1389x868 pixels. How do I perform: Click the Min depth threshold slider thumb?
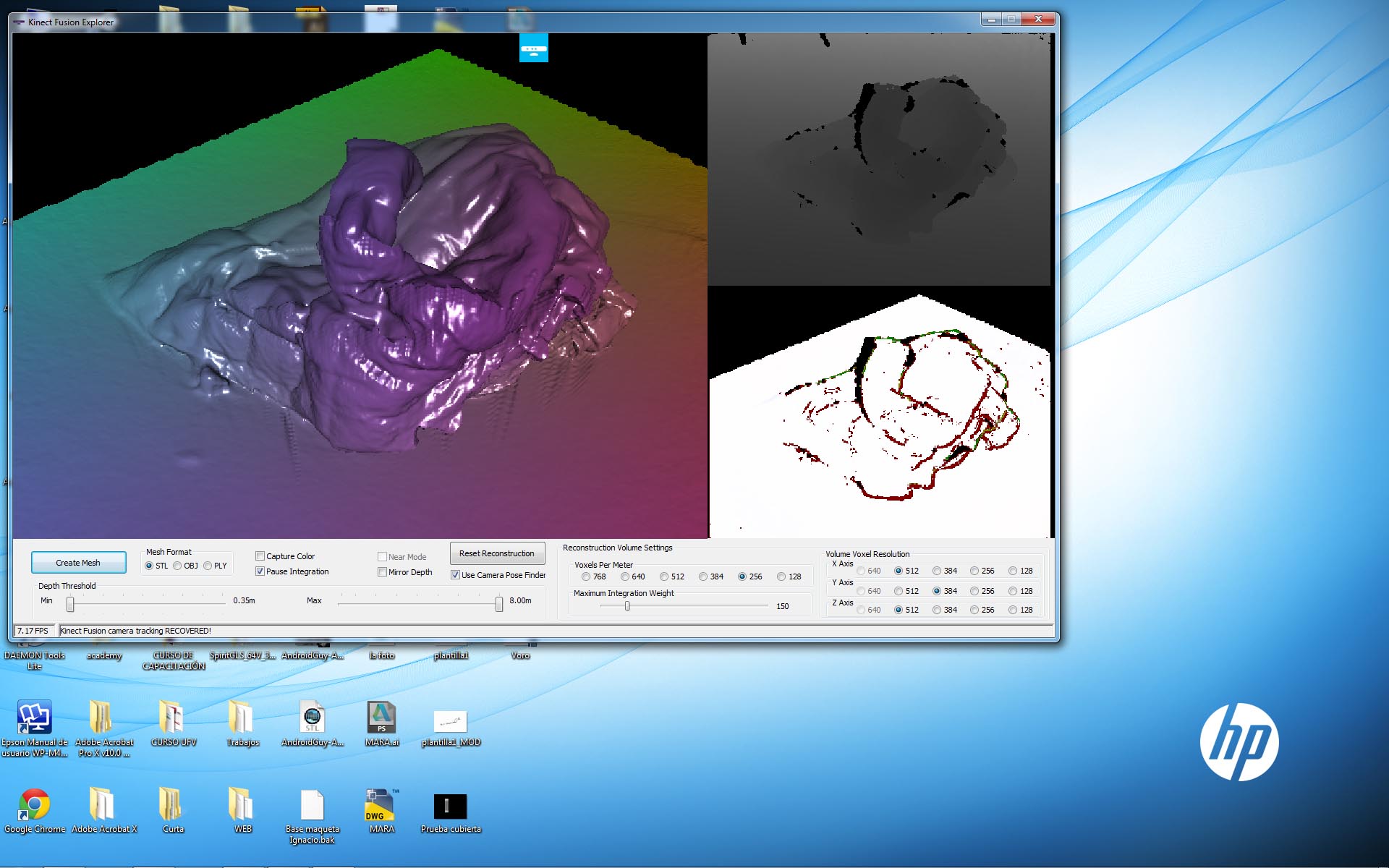pos(70,603)
